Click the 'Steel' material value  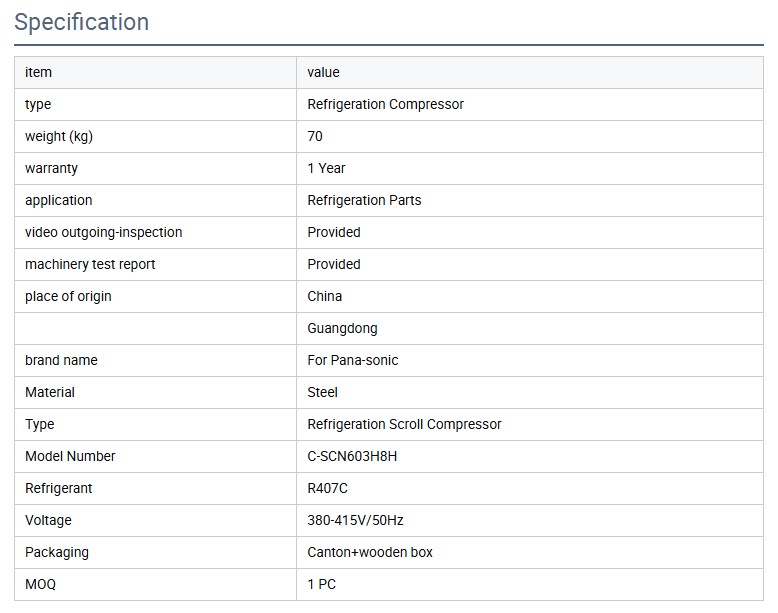pyautogui.click(x=322, y=392)
